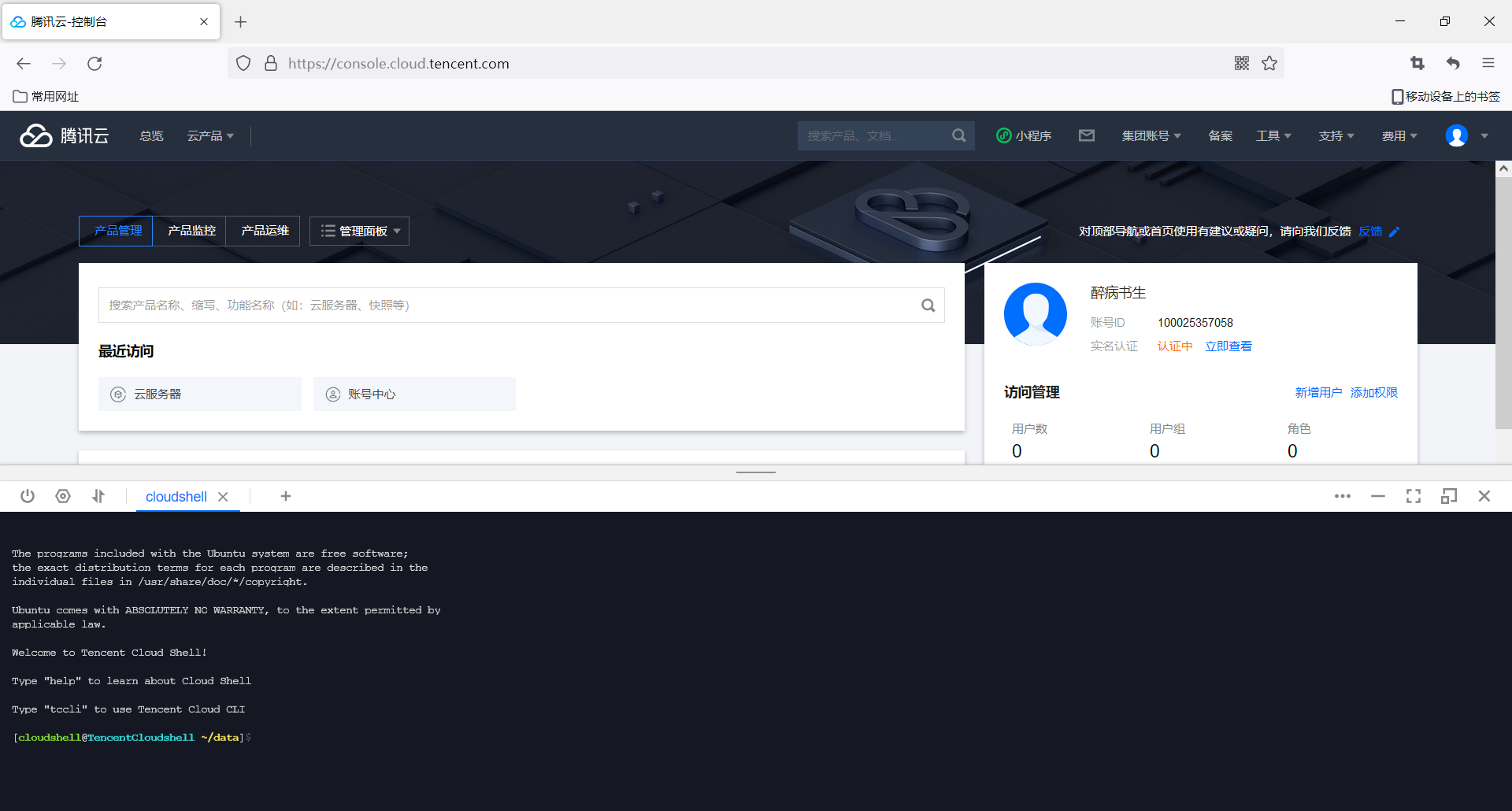Click the page vertical scrollbar thumb
Viewport: 1512px width, 811px height.
[1503, 303]
